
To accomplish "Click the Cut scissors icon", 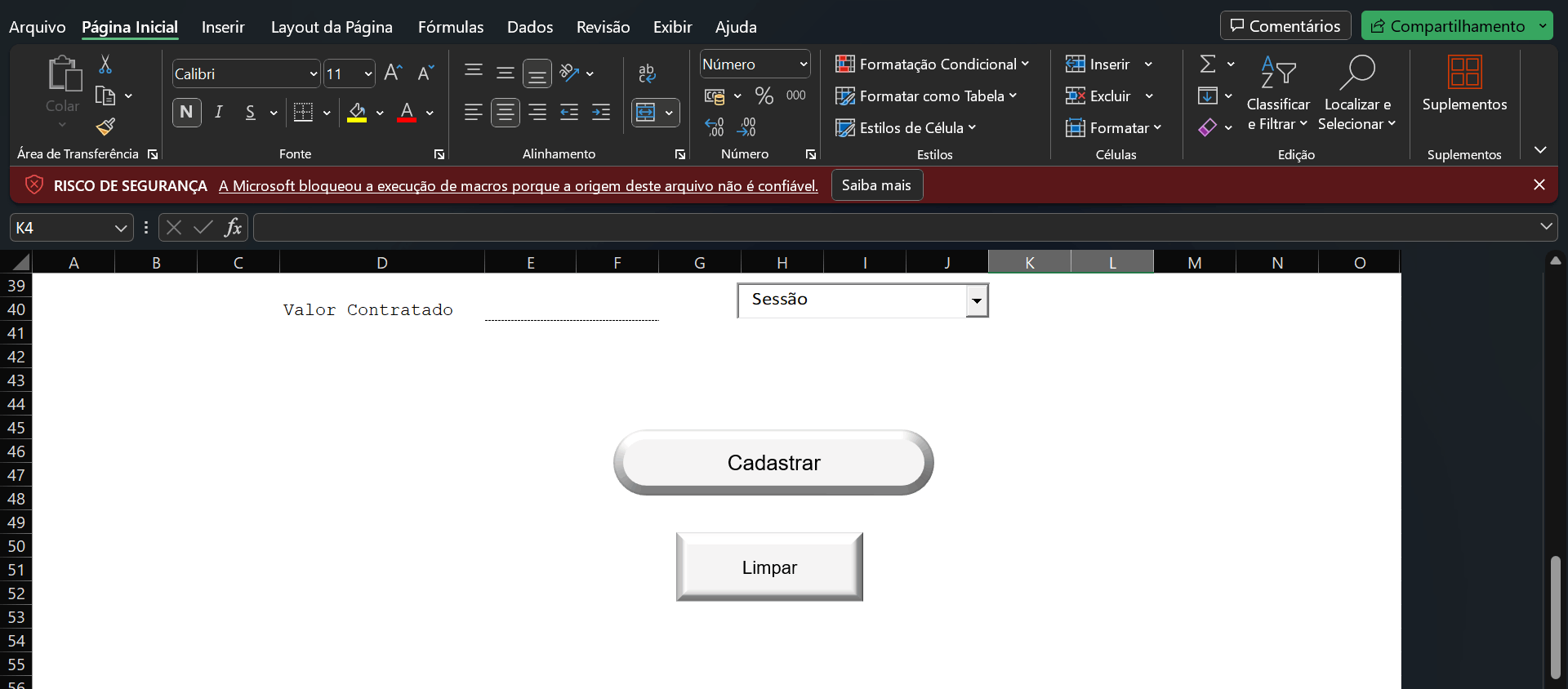I will pos(105,64).
